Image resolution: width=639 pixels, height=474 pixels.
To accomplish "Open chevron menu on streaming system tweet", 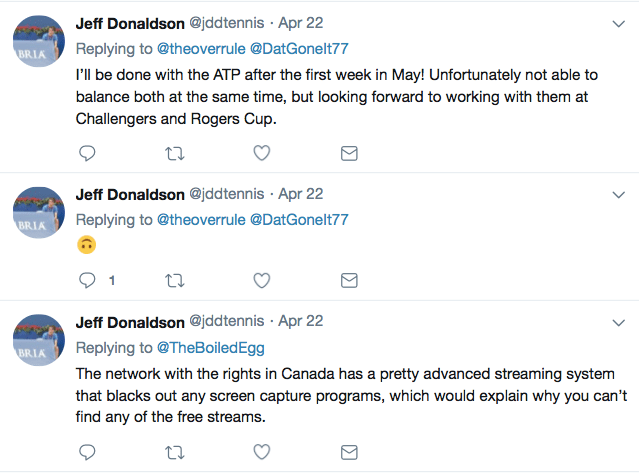I will tap(618, 321).
